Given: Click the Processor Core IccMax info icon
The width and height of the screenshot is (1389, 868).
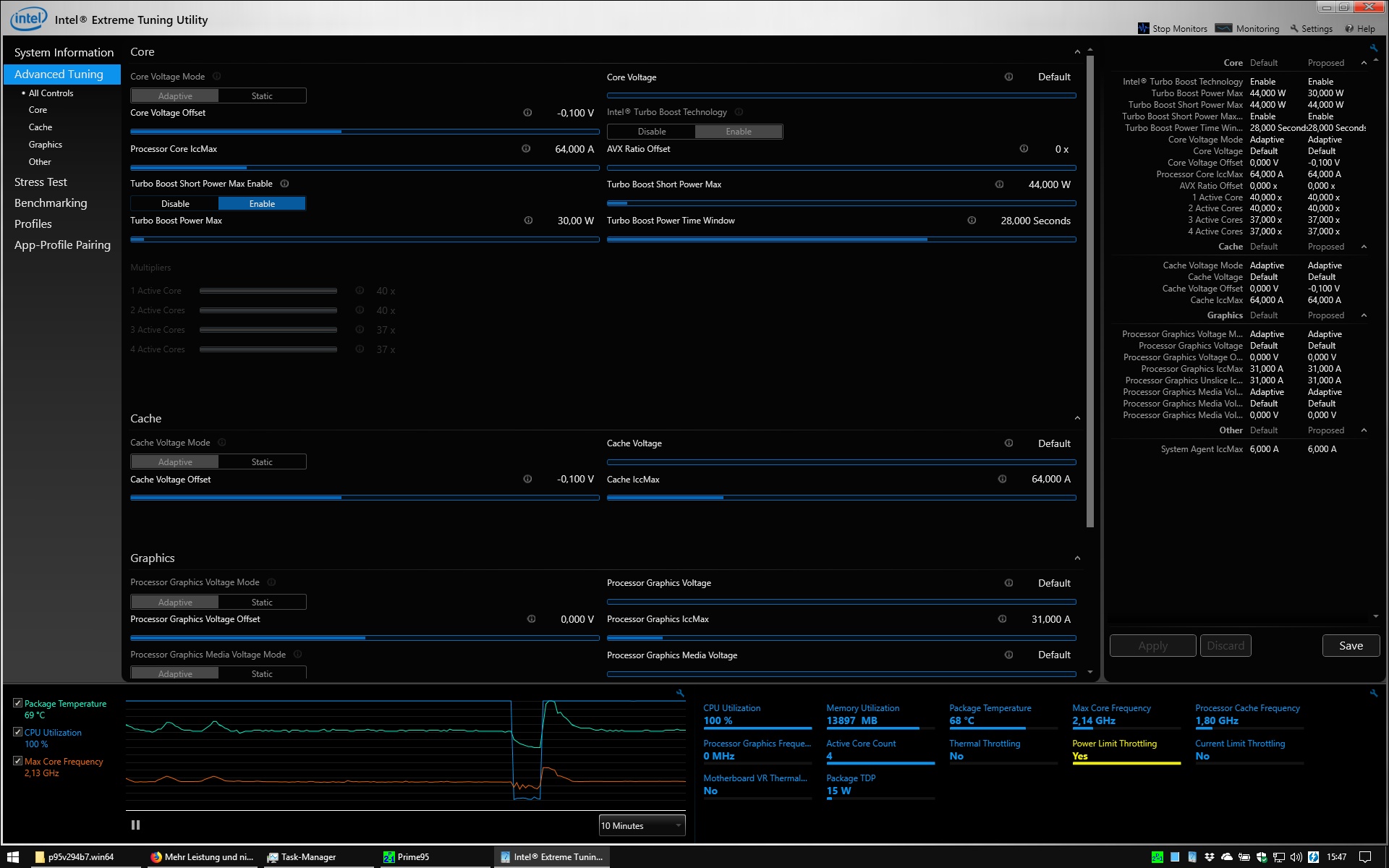Looking at the screenshot, I should (x=526, y=149).
